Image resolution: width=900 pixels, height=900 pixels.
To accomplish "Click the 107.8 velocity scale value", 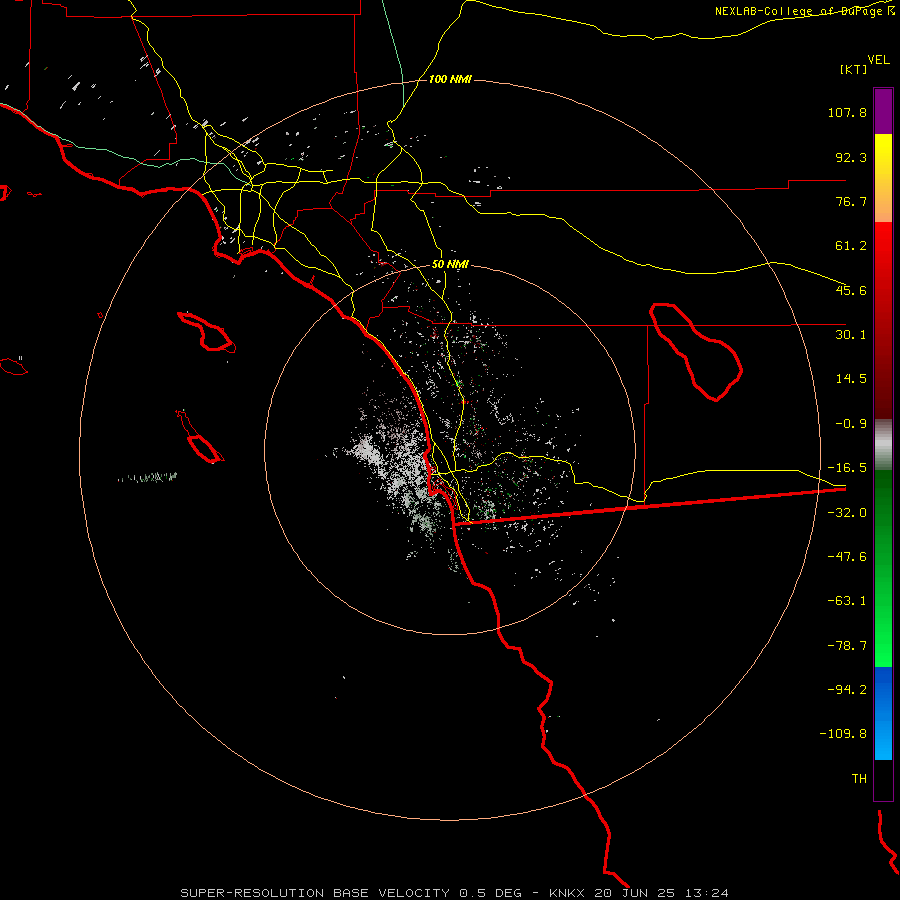I will click(x=847, y=112).
